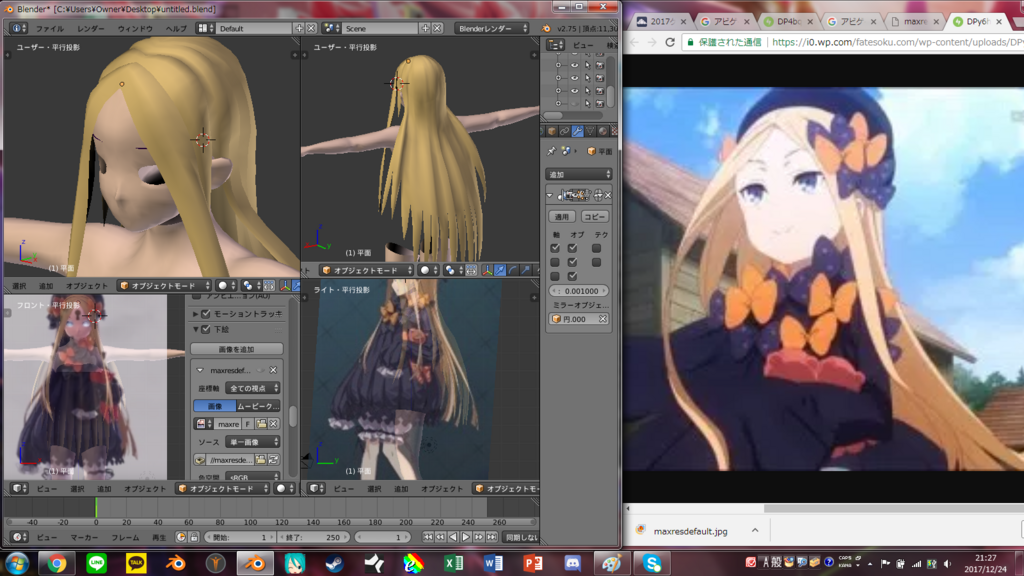Collapse the maxresdefault background image entry

(200, 370)
